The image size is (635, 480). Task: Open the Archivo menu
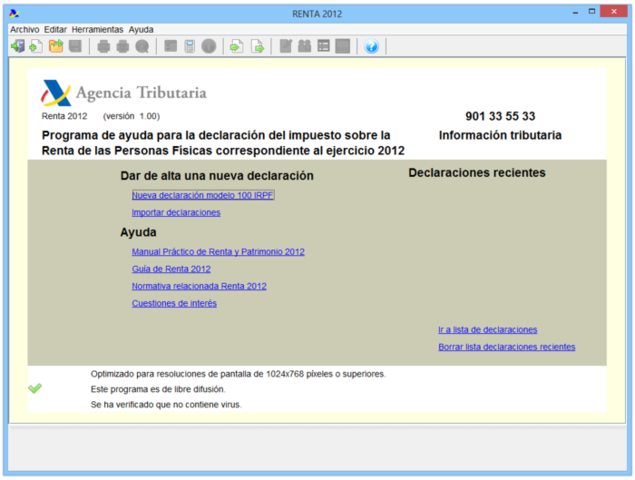25,30
